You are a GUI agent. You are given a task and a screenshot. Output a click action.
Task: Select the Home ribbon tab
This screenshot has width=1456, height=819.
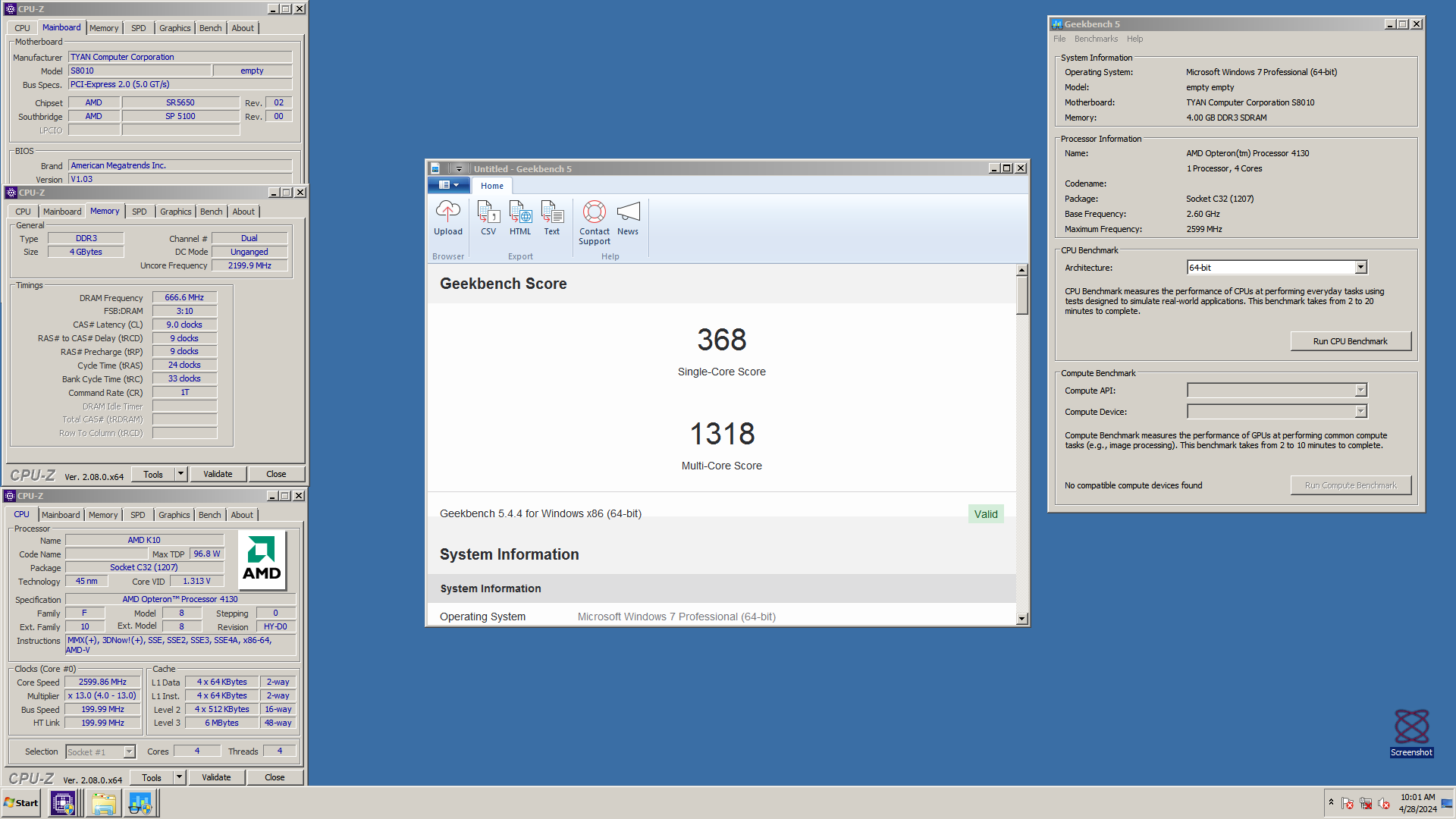(x=491, y=186)
